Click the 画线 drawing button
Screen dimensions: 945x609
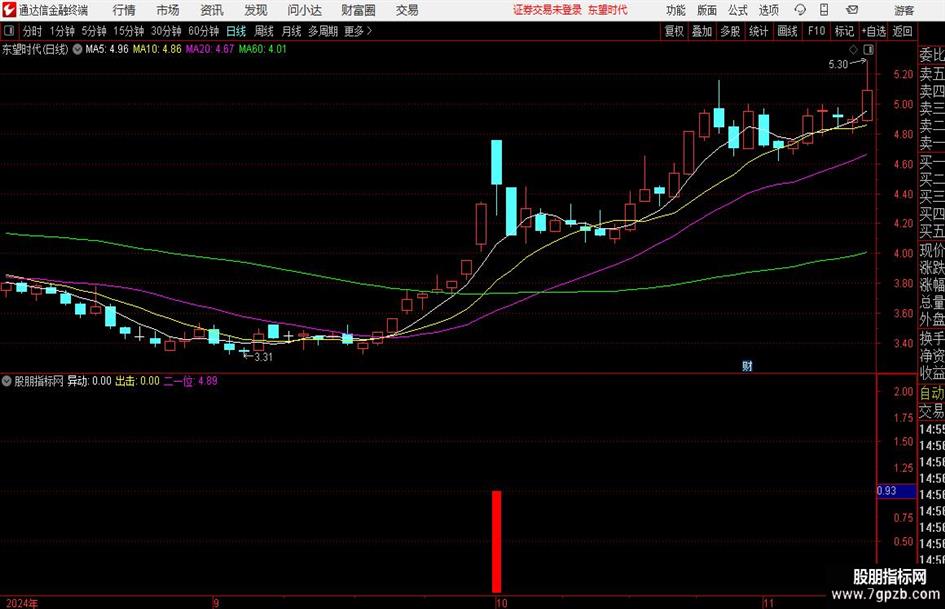787,31
